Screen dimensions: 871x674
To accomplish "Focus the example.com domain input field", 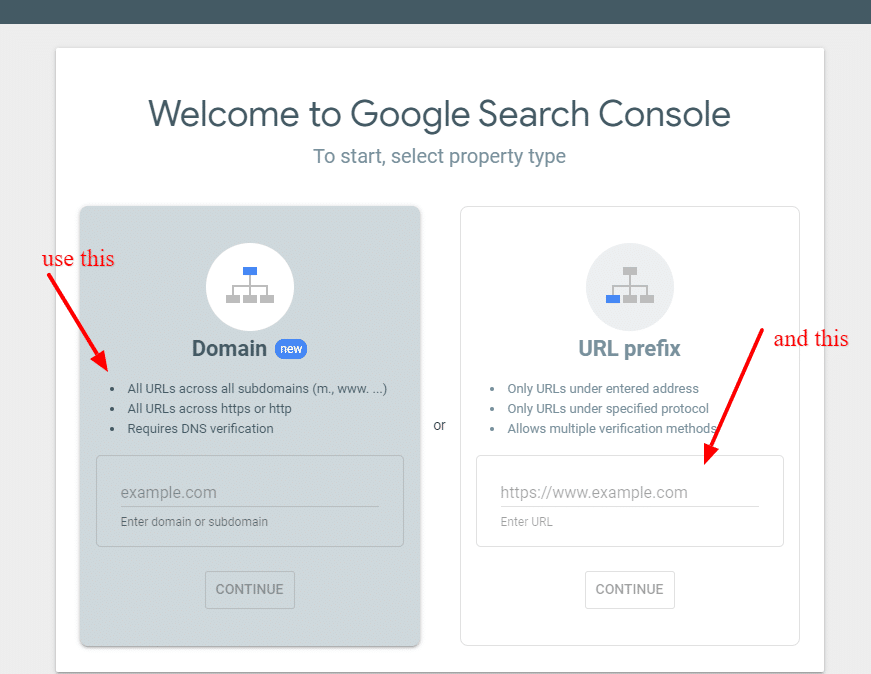I will [x=250, y=493].
